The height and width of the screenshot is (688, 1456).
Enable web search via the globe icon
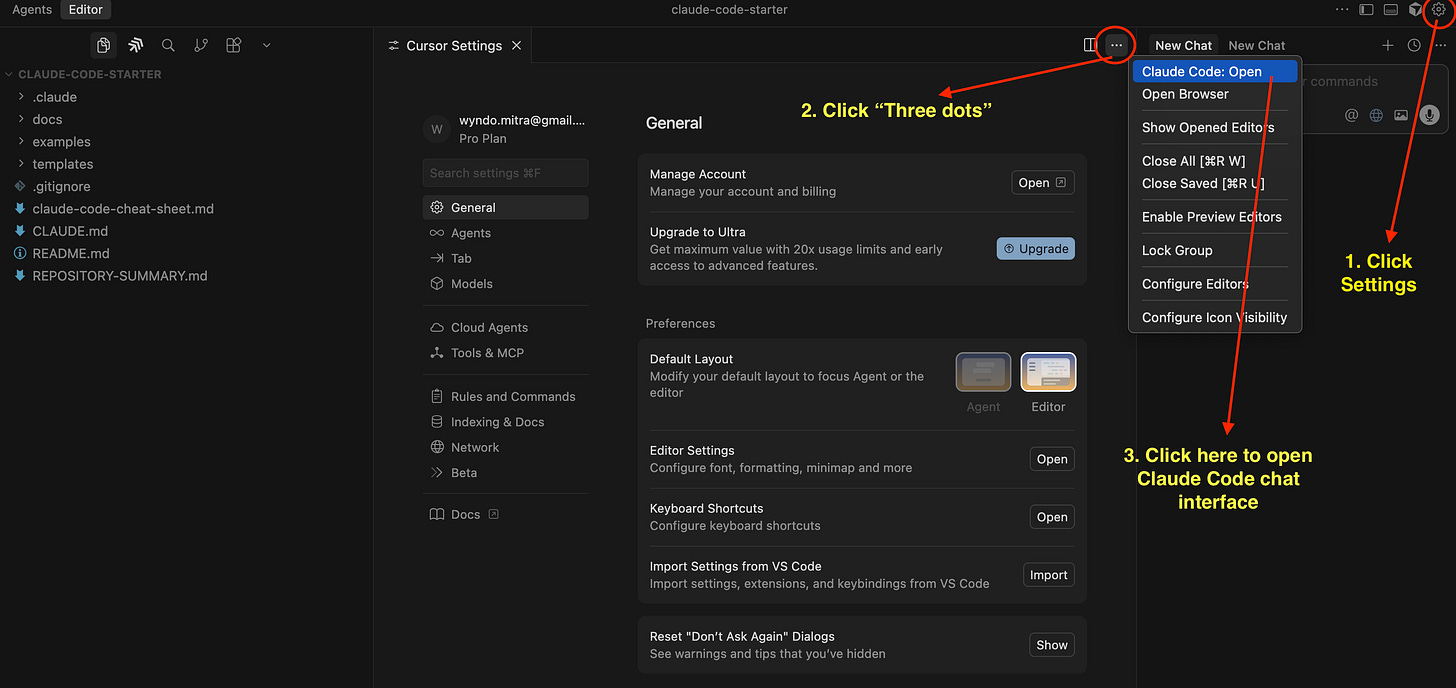(x=1376, y=115)
